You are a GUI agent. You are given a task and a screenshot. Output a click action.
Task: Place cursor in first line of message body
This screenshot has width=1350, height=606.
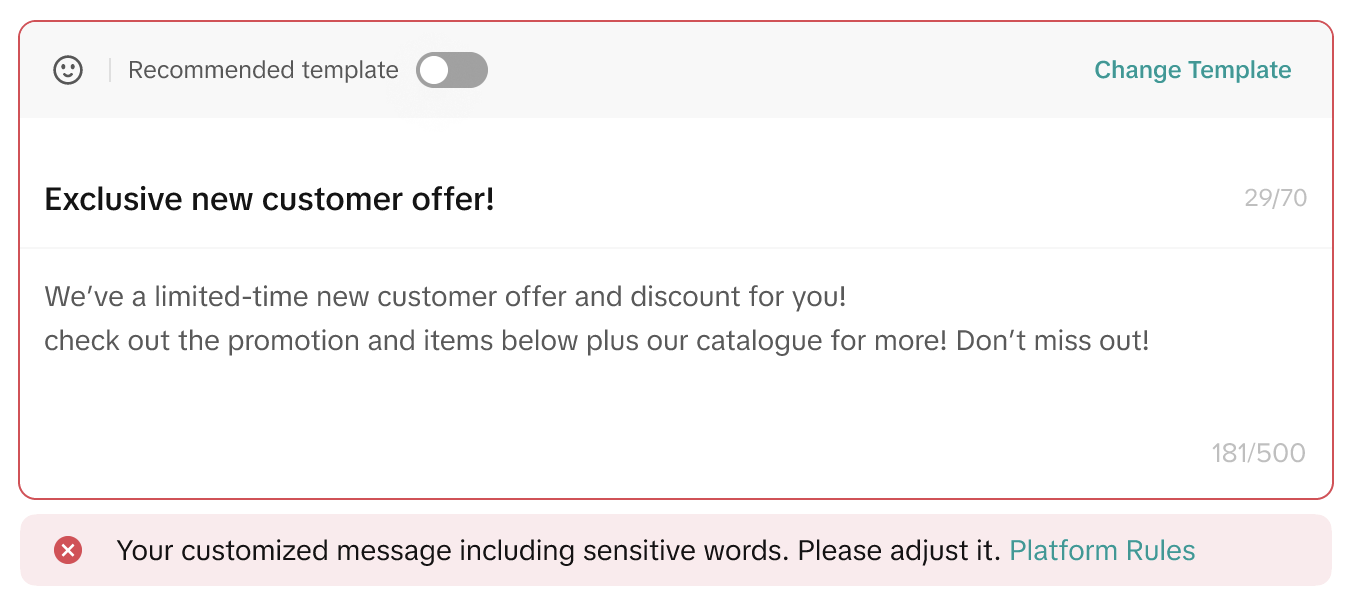445,297
